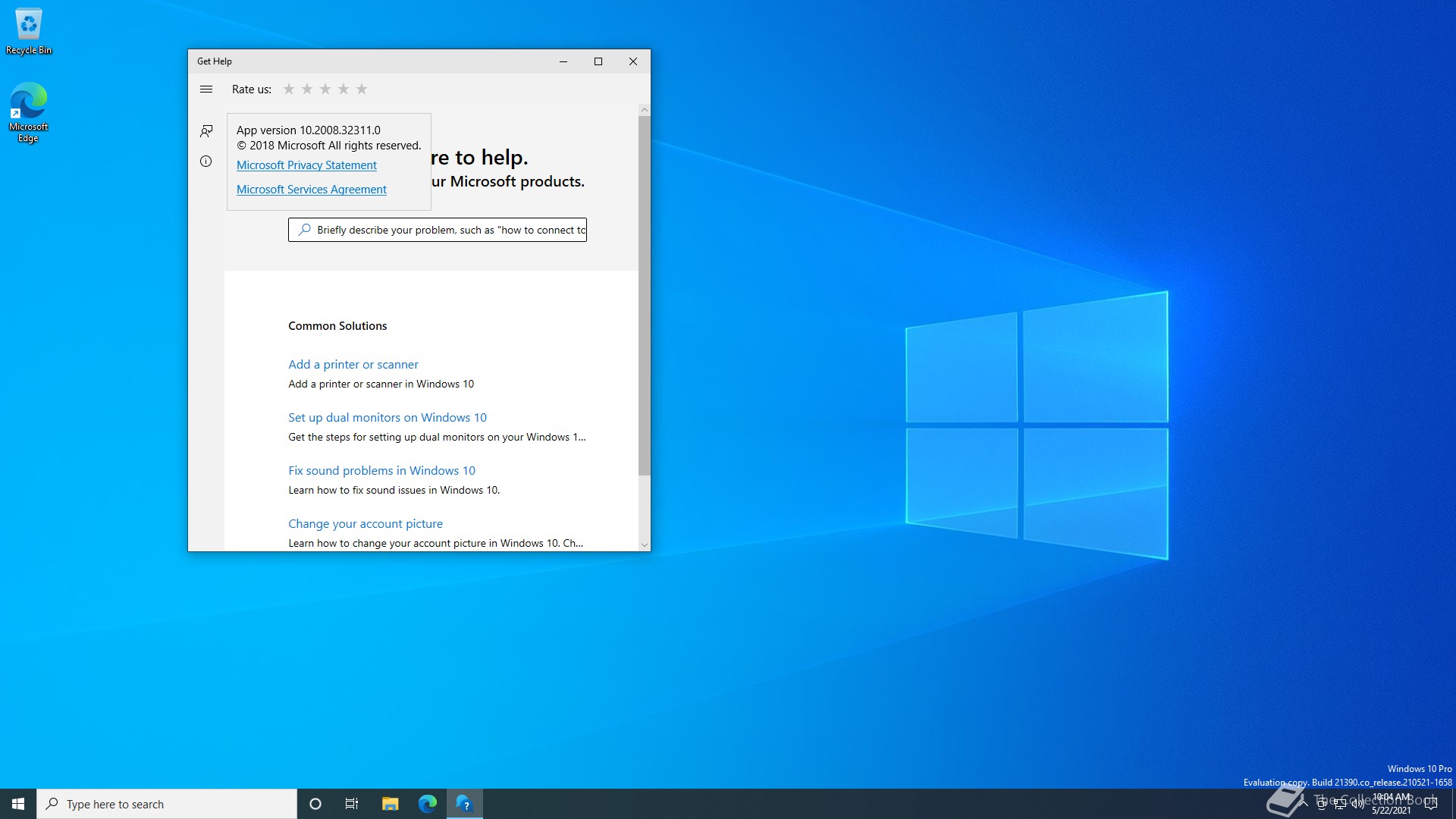Click the volume speaker tray icon
Screen dimensions: 1456x819
click(1358, 804)
